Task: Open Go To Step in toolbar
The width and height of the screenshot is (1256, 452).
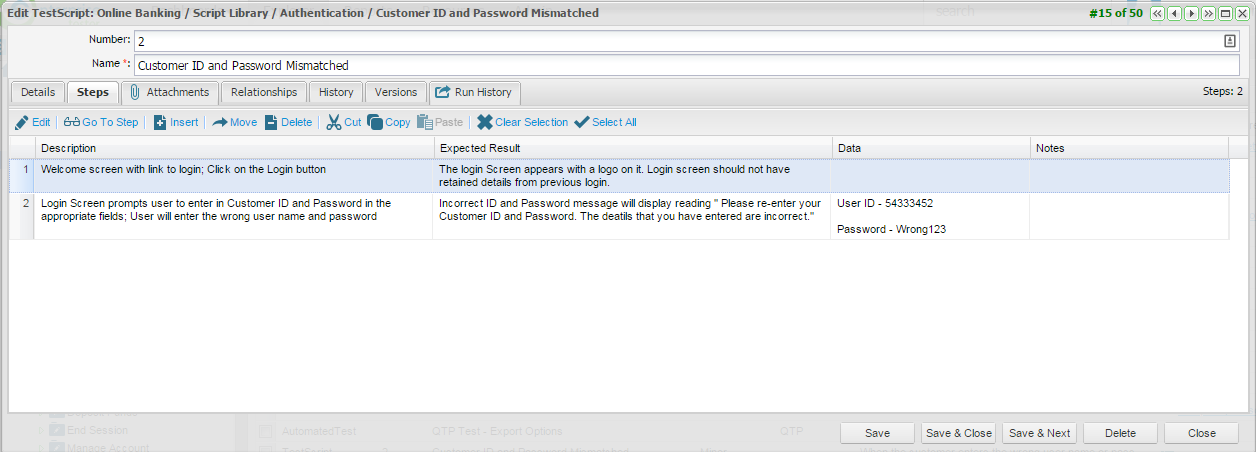Action: pyautogui.click(x=101, y=122)
